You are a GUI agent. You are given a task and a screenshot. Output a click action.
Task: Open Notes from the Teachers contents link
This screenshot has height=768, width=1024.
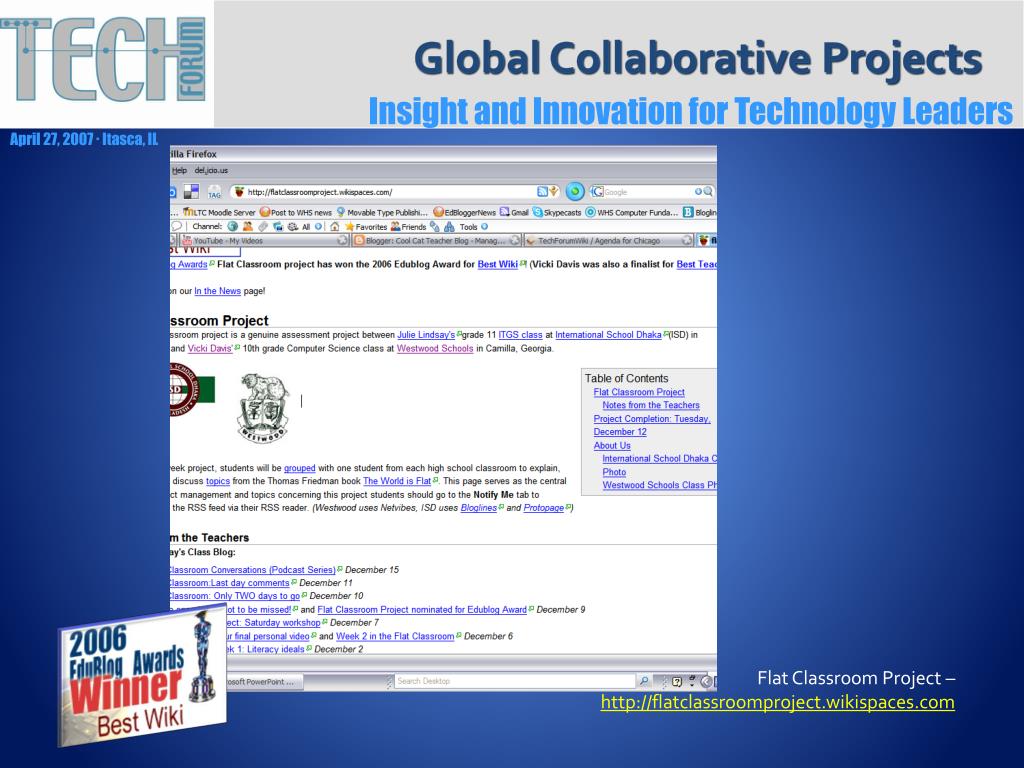(x=650, y=405)
